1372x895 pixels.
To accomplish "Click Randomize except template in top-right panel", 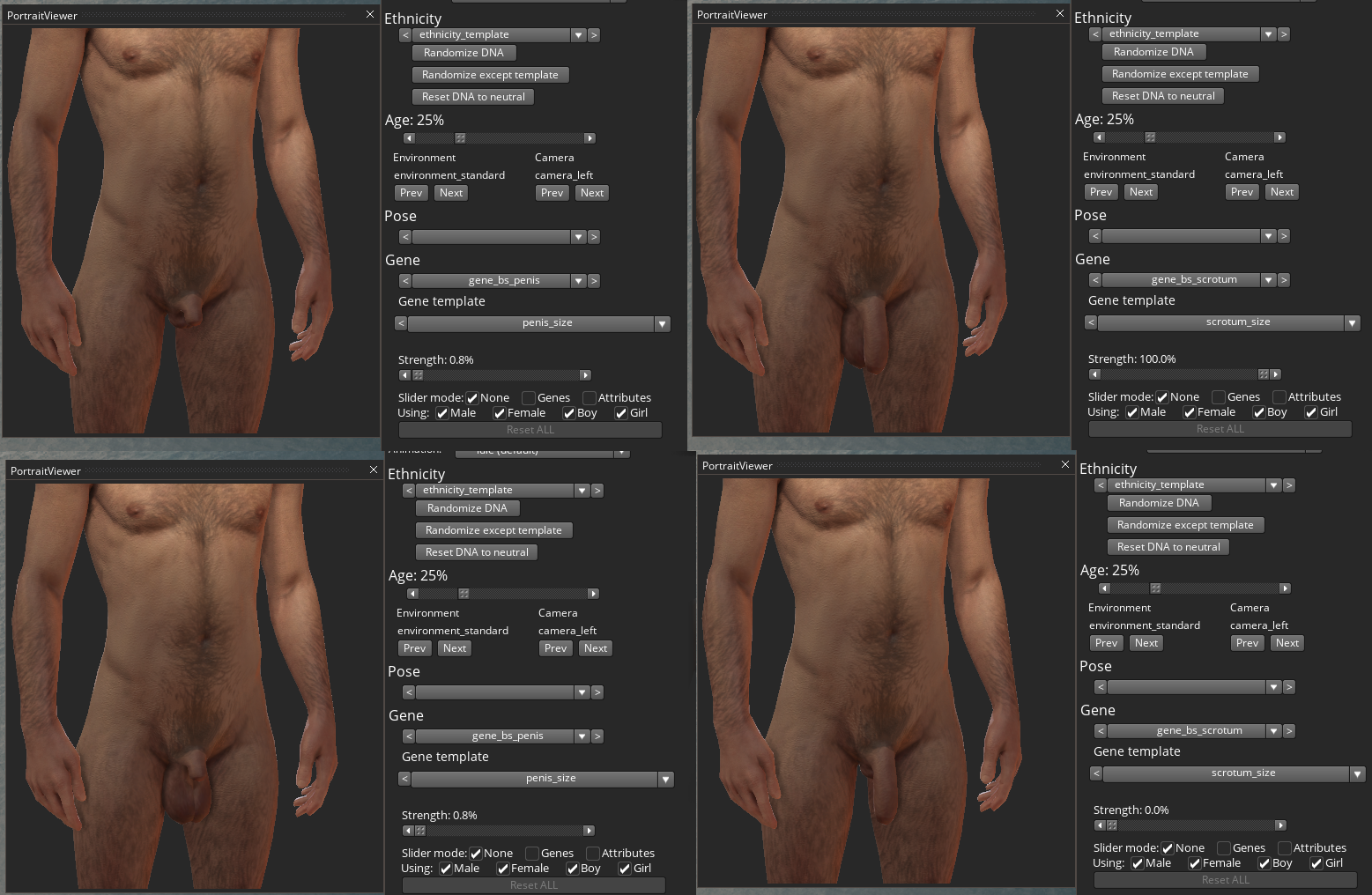I will [1180, 74].
